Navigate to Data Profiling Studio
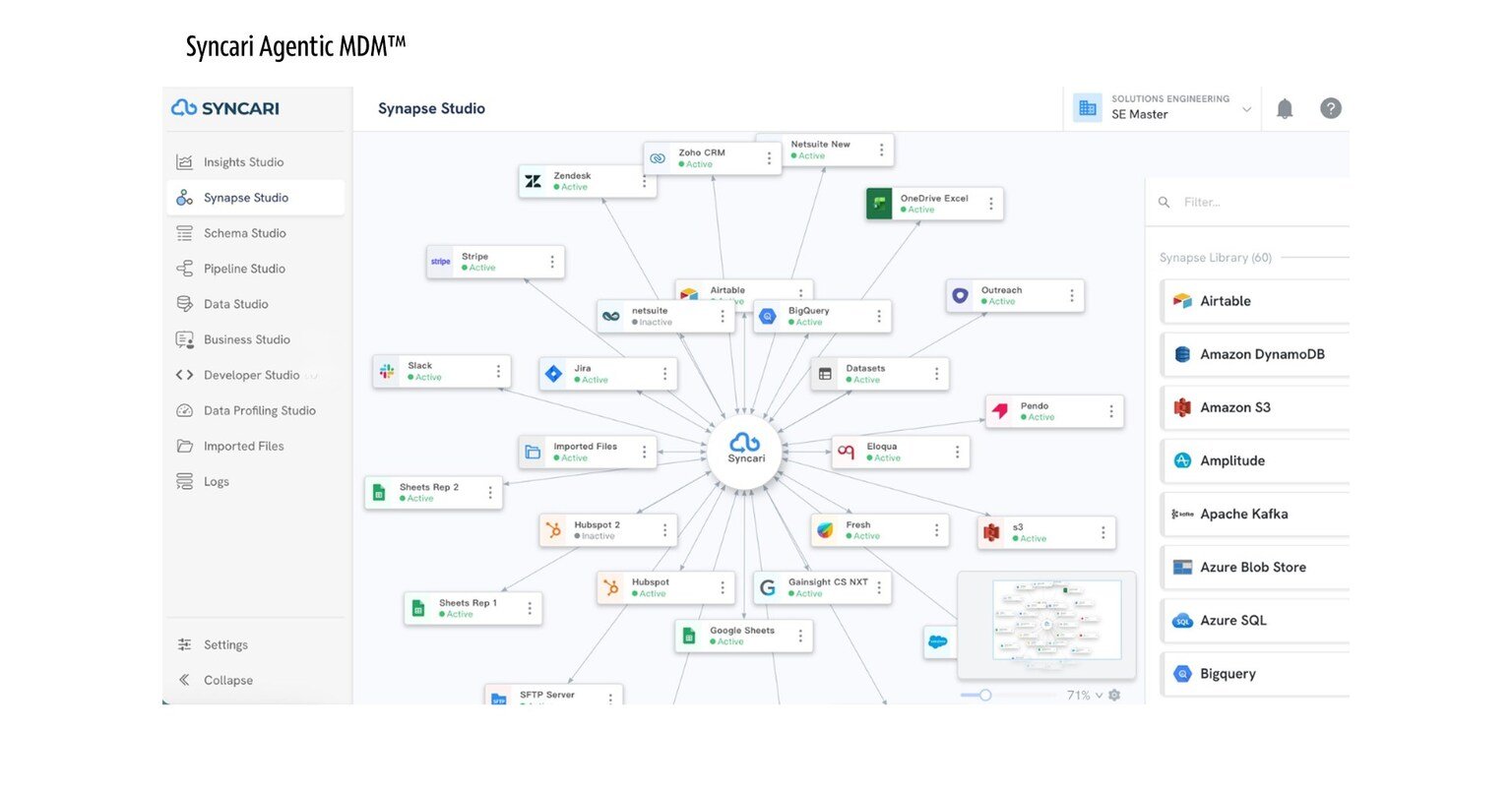Viewport: 1512px width, 791px height. [x=259, y=410]
